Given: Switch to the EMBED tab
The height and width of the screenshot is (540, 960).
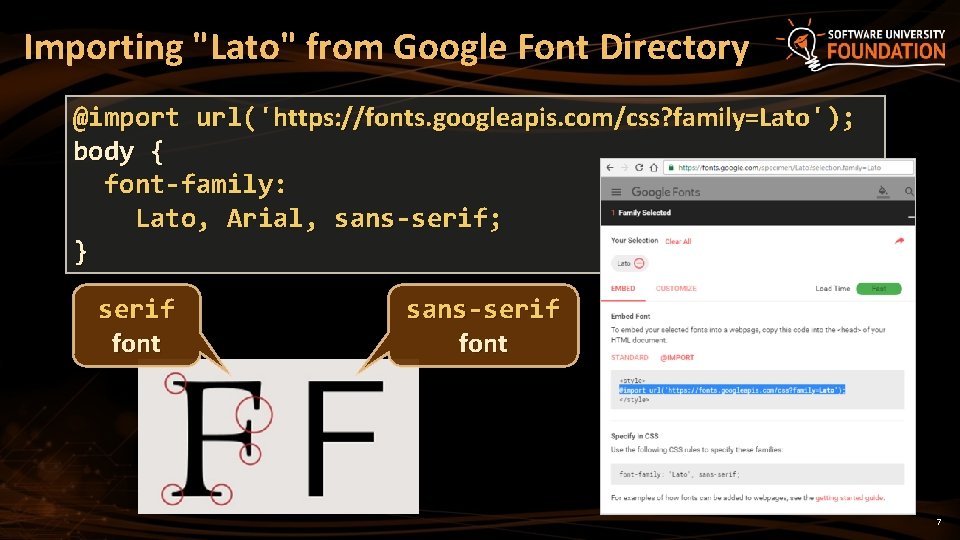Looking at the screenshot, I should [623, 288].
